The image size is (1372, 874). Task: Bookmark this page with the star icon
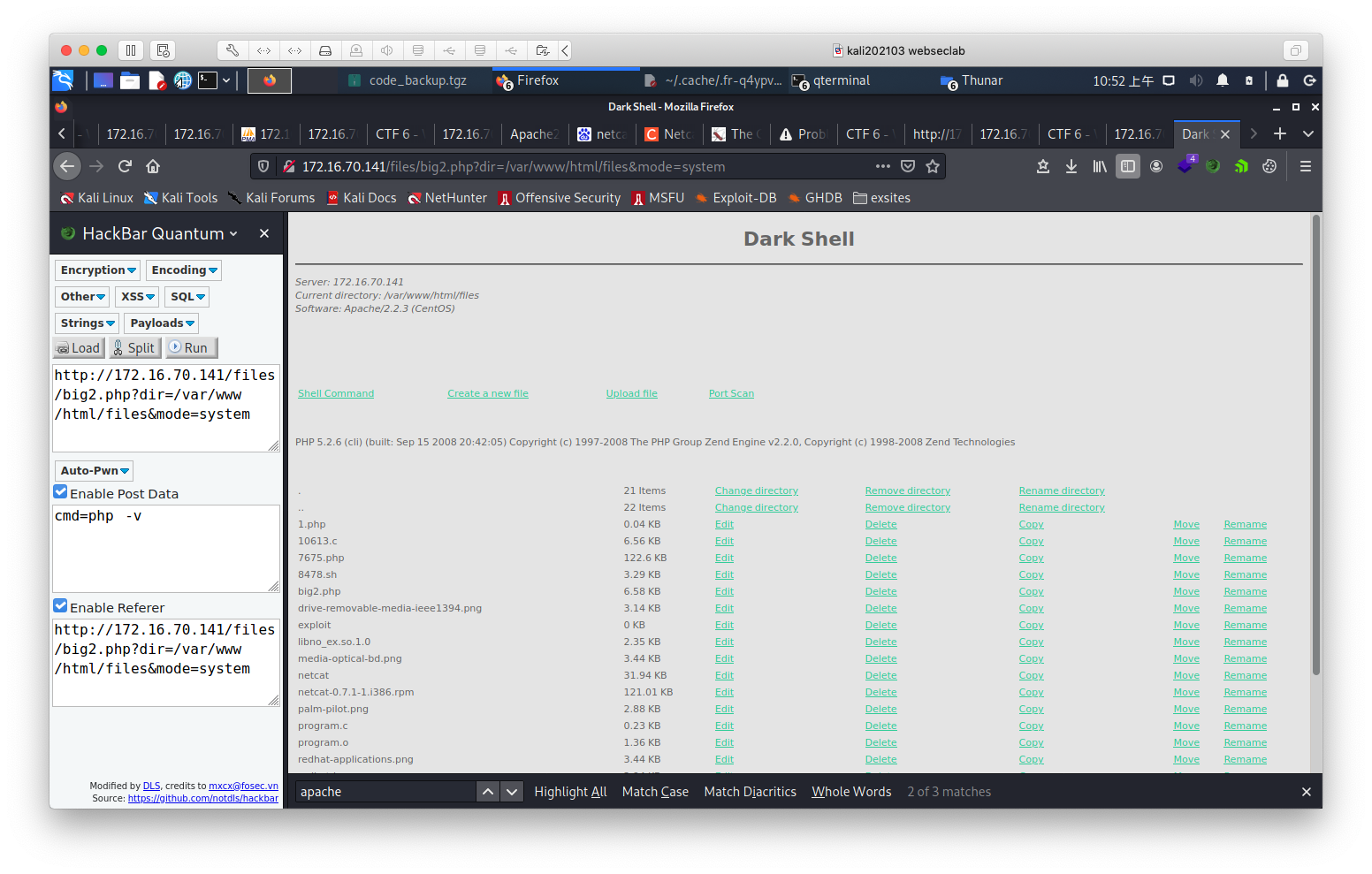click(x=932, y=166)
